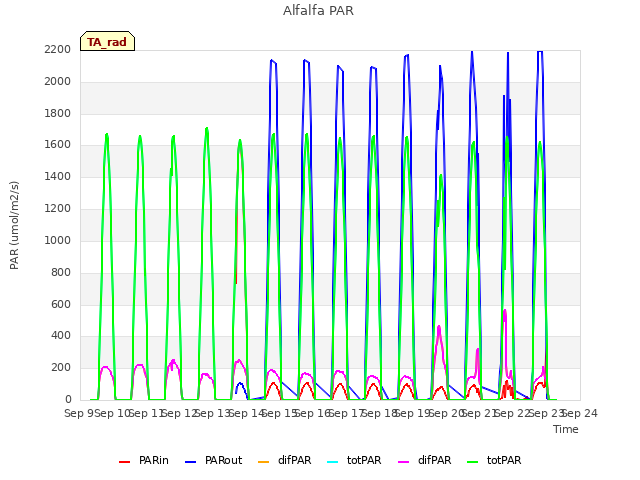Click the orange difPAR color marker
Image resolution: width=640 pixels, height=480 pixels.
click(x=264, y=462)
